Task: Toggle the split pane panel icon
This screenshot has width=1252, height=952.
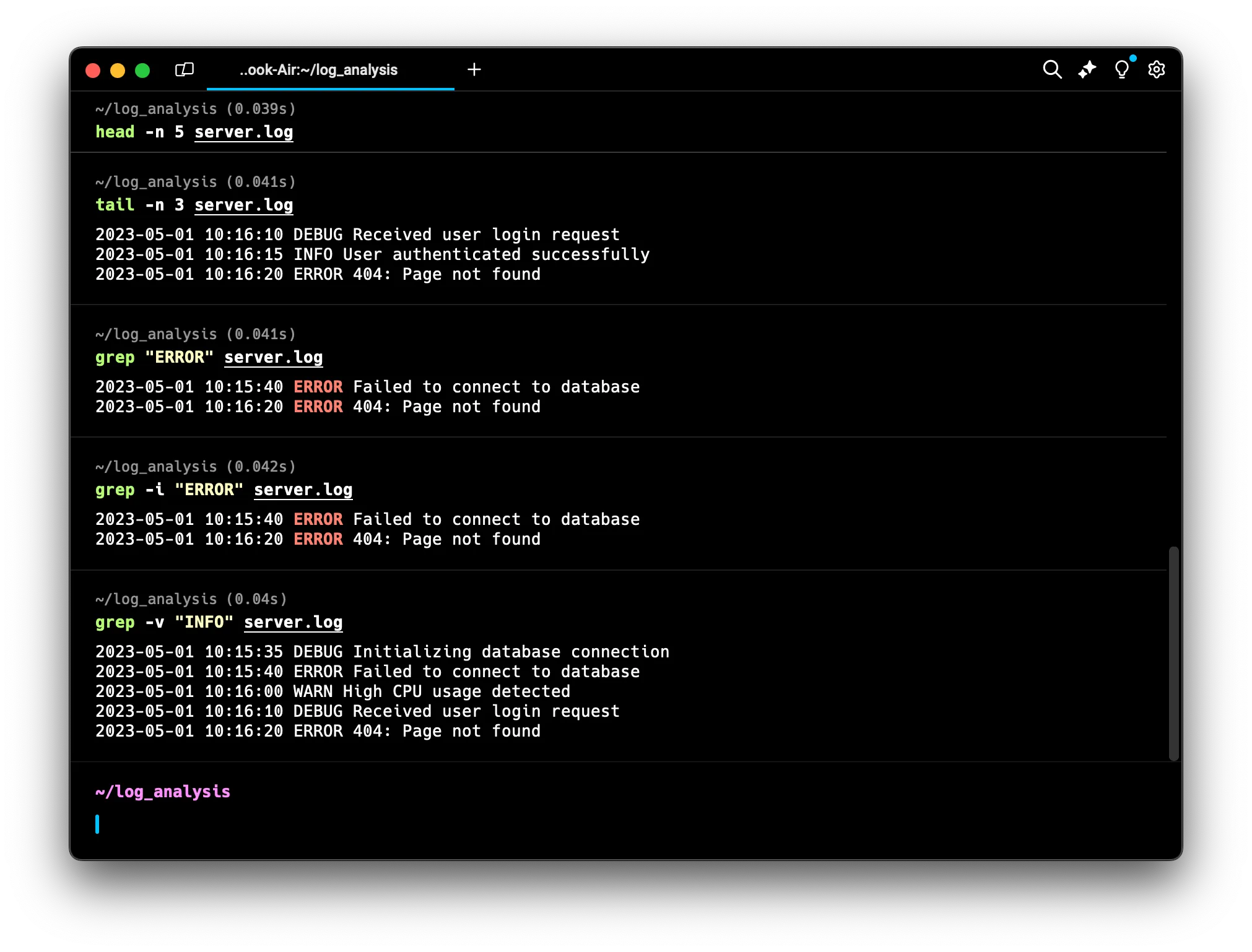Action: pyautogui.click(x=185, y=69)
